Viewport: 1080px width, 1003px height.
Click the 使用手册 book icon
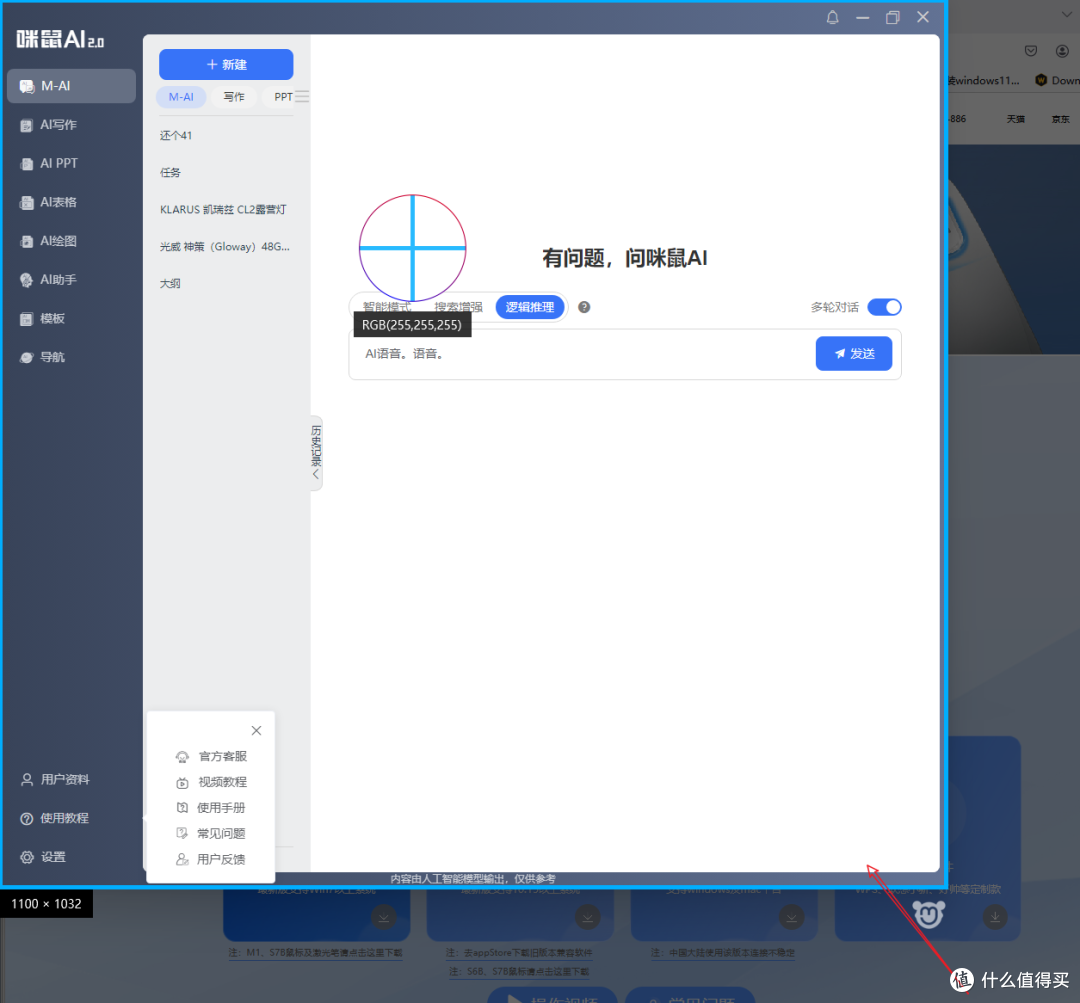pyautogui.click(x=182, y=808)
